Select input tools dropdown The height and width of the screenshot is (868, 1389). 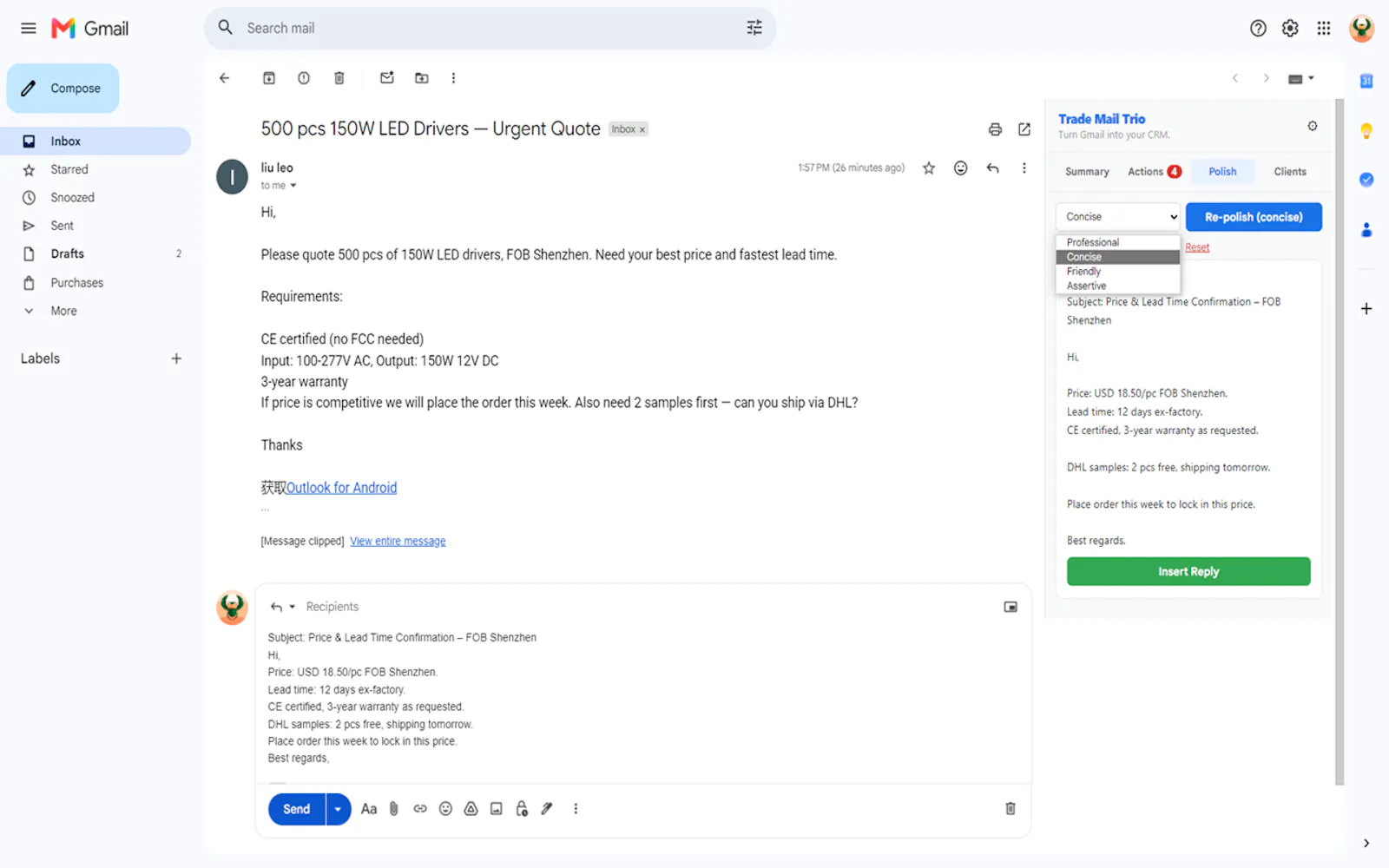tap(1300, 79)
